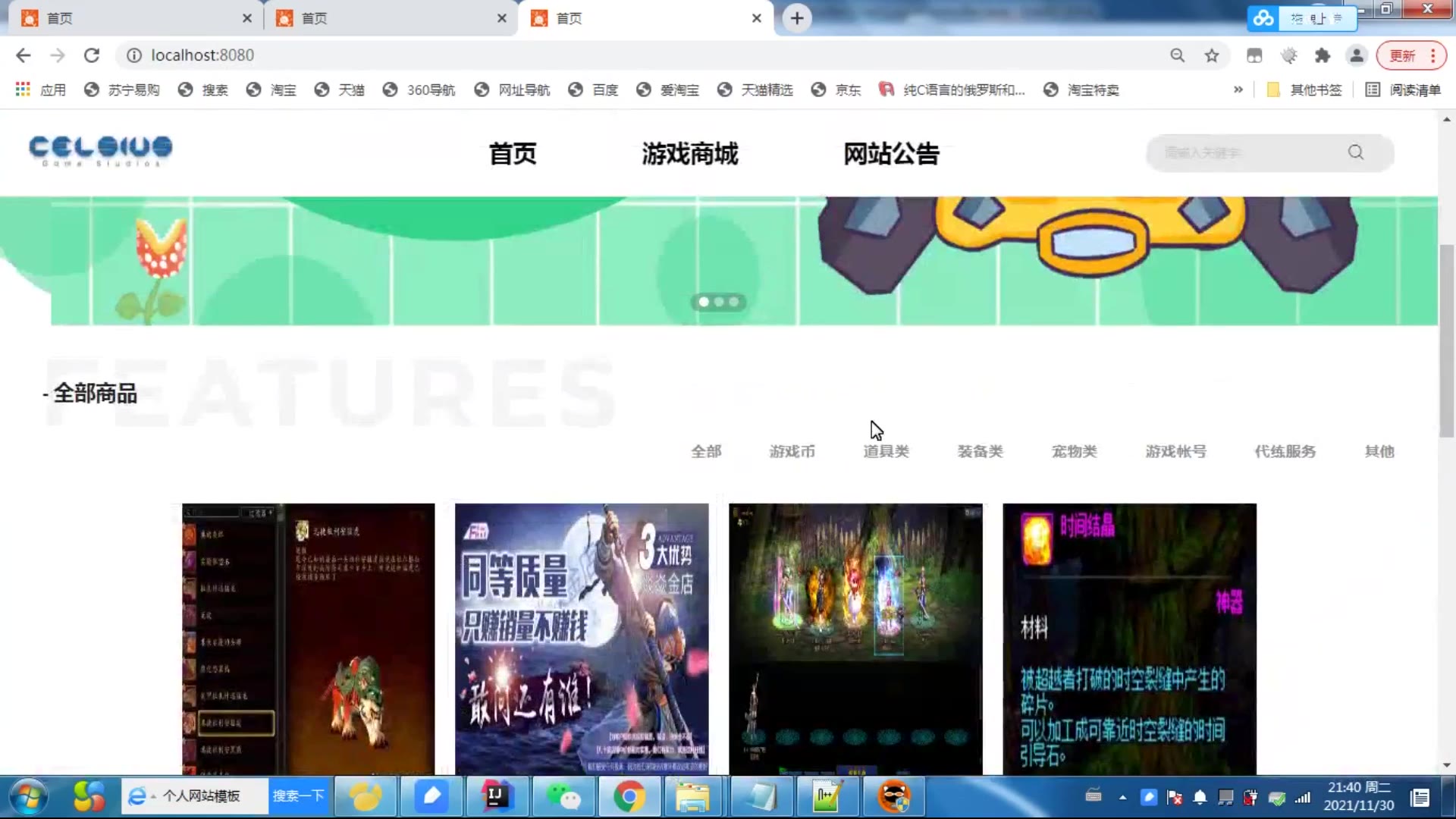Open IntelliJ IDEA from the taskbar

497,797
